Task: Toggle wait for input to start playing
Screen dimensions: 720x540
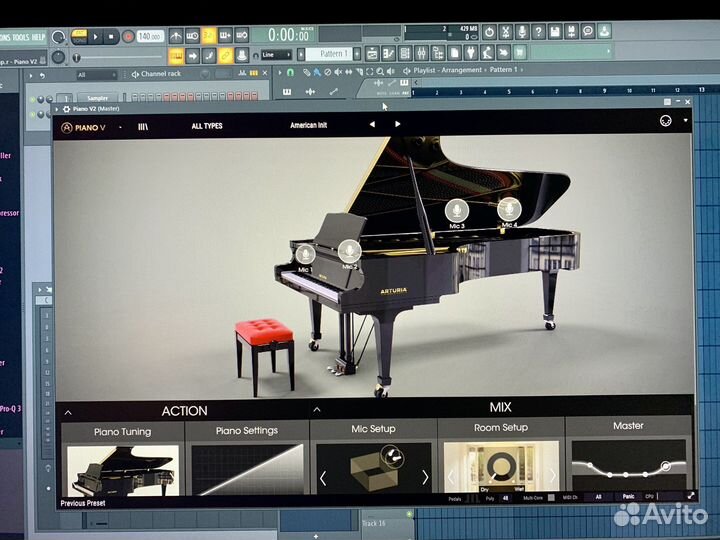Action: click(192, 35)
